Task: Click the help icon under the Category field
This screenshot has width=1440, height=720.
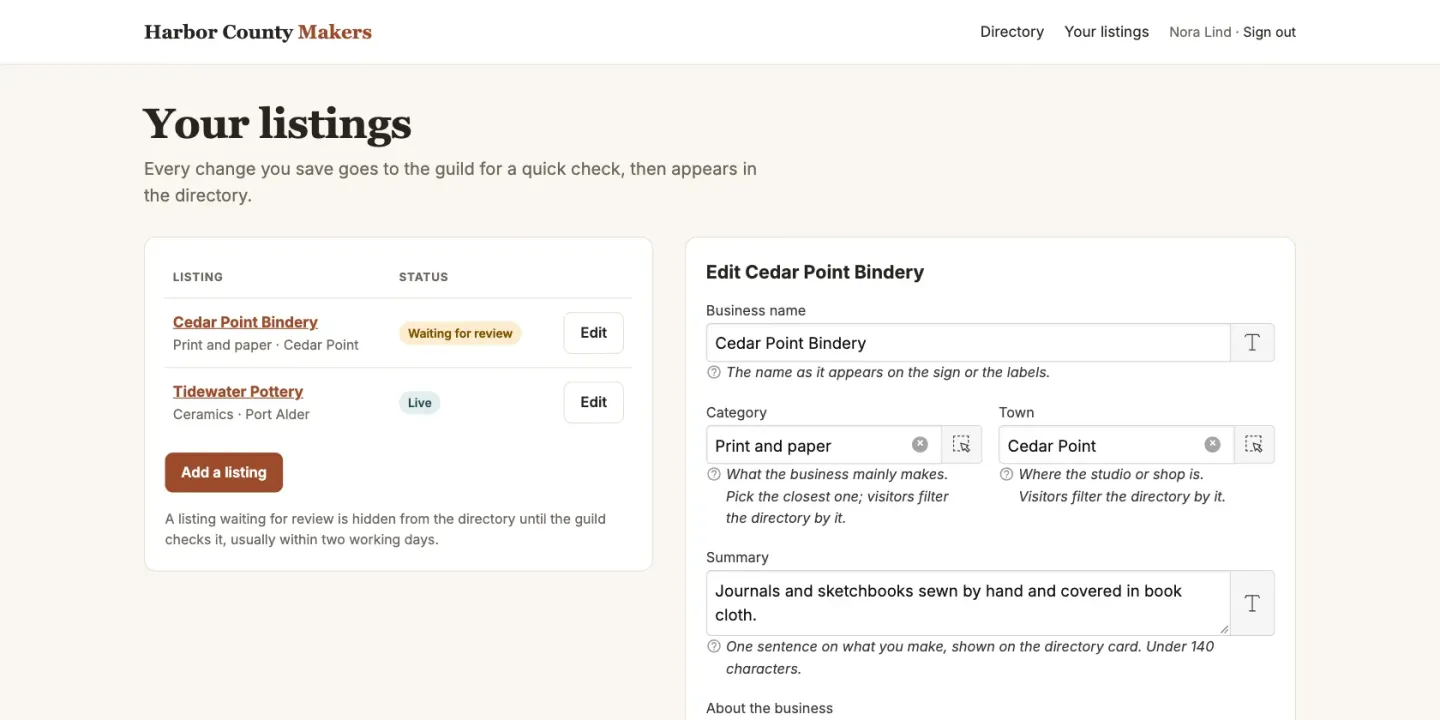Action: [714, 474]
